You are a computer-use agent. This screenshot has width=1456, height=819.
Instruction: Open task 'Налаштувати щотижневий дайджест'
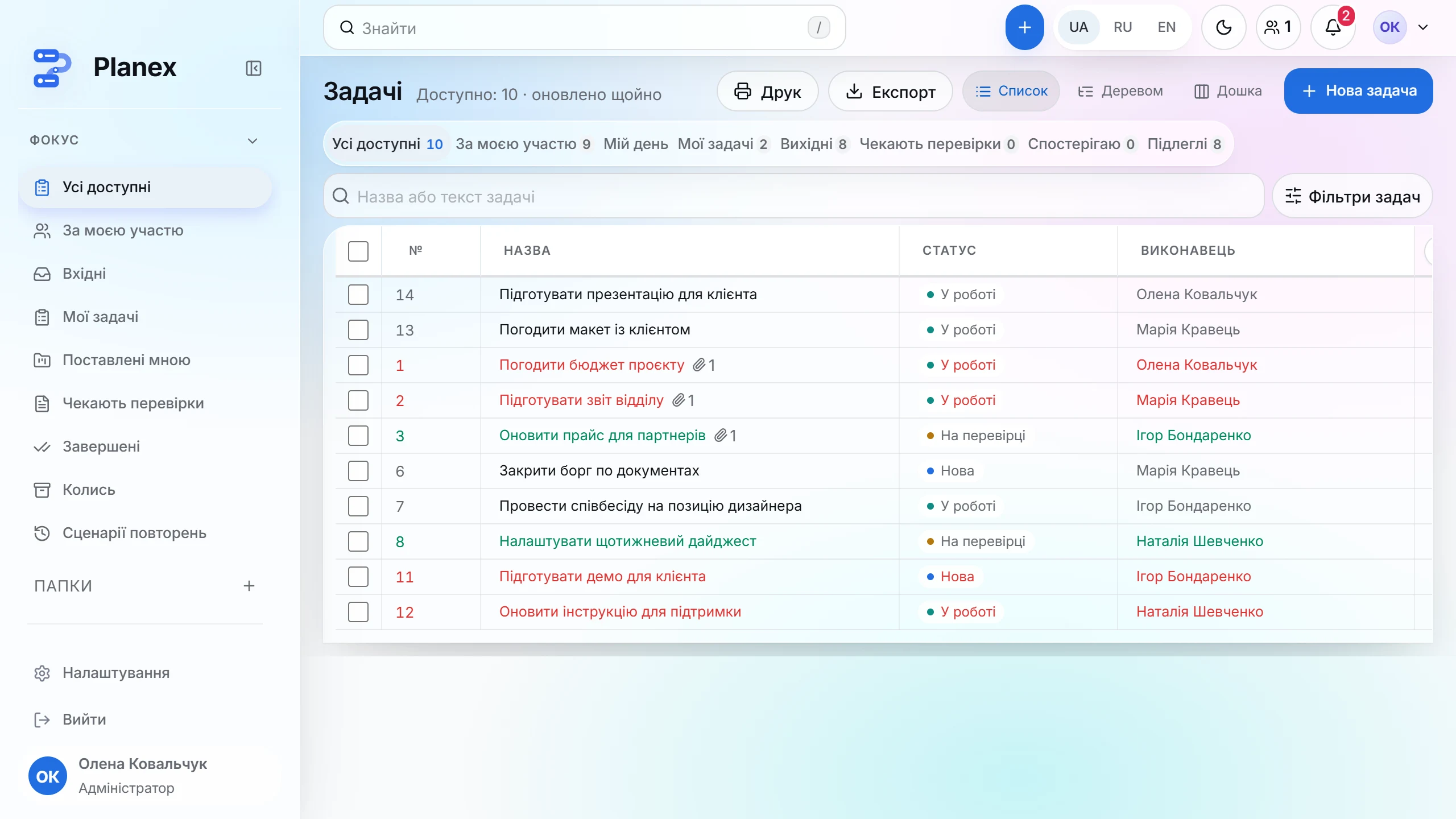[x=628, y=541]
